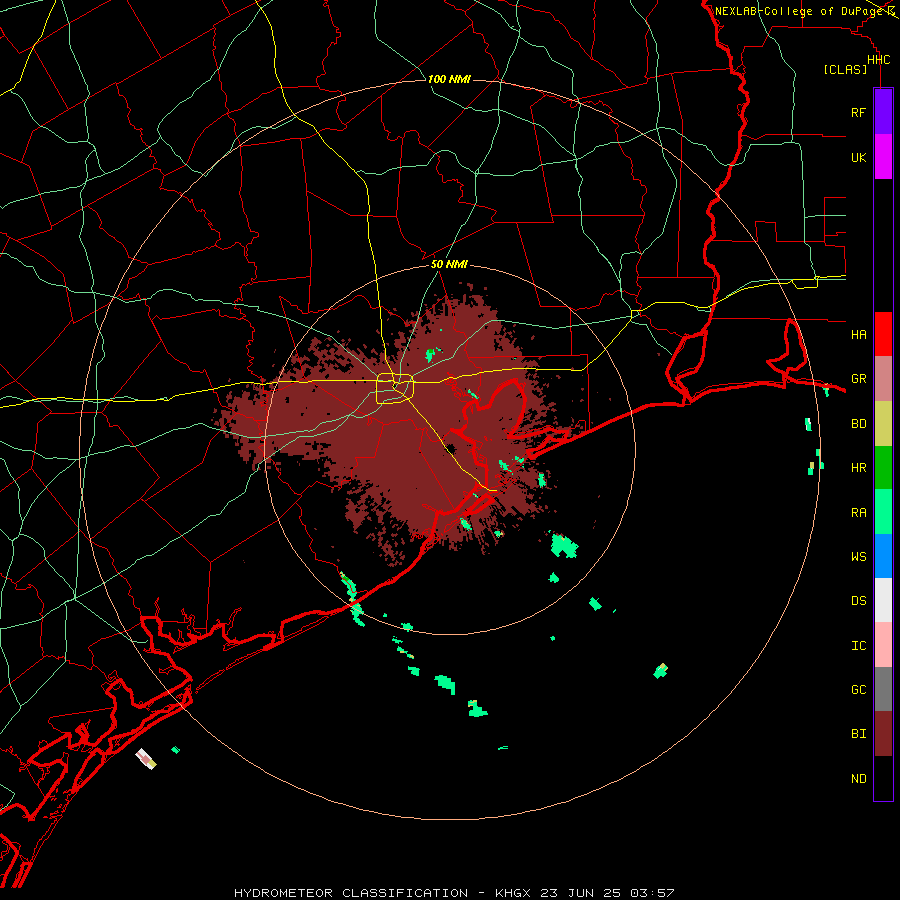Click the HYDROMETEOR CLASSIFICATION caption text

[351, 893]
